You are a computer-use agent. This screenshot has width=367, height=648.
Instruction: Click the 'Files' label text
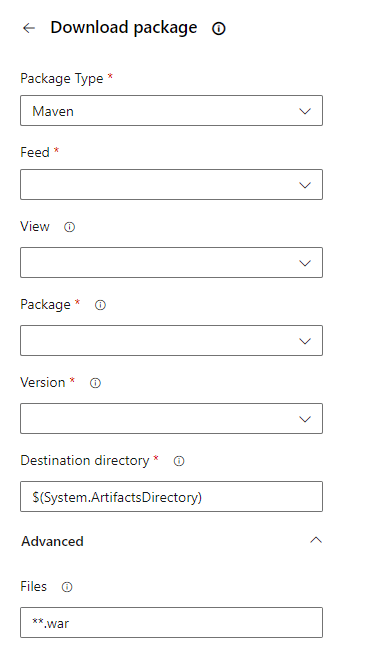33,586
